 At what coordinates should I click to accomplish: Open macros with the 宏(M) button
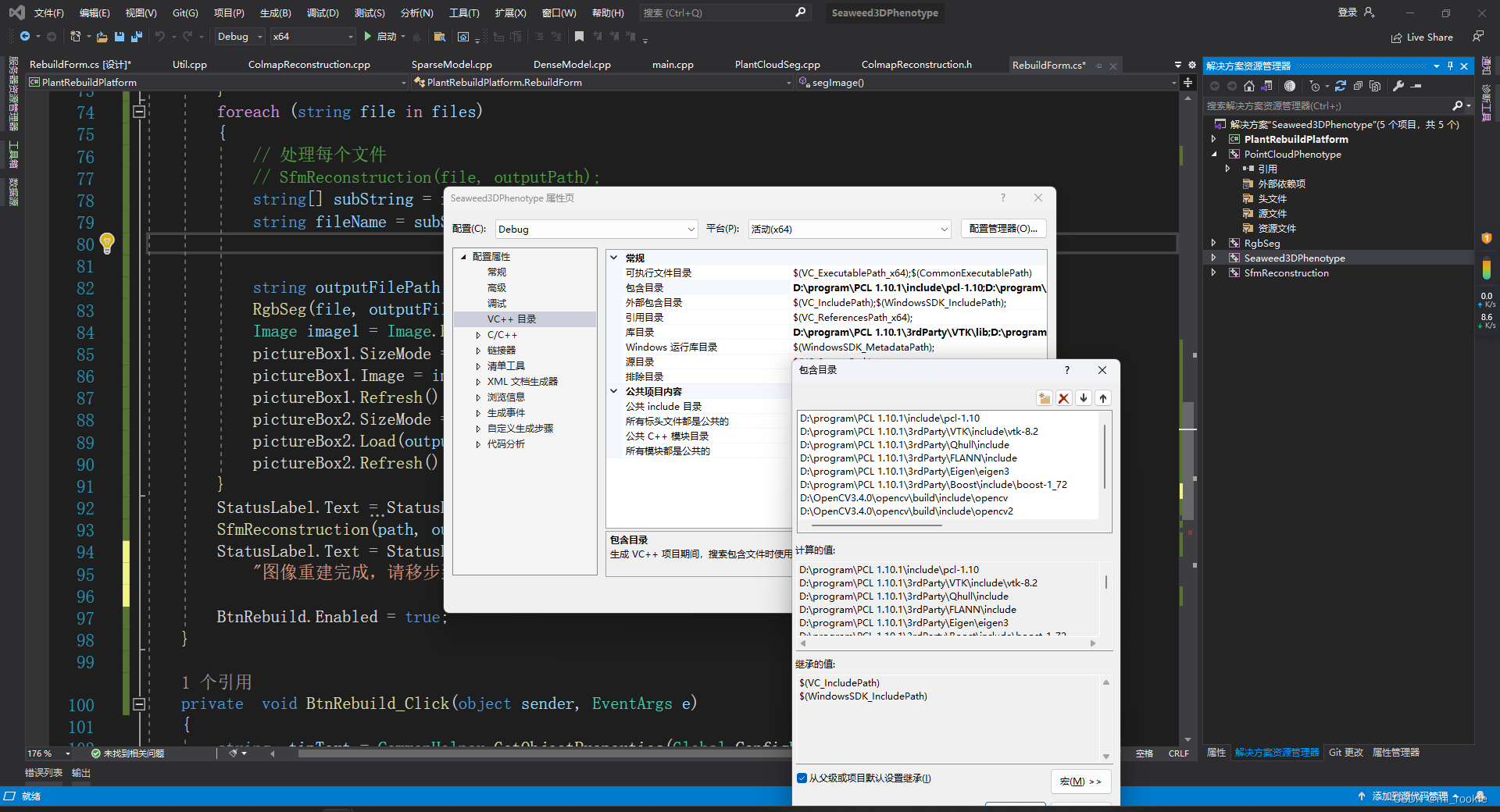click(x=1080, y=781)
